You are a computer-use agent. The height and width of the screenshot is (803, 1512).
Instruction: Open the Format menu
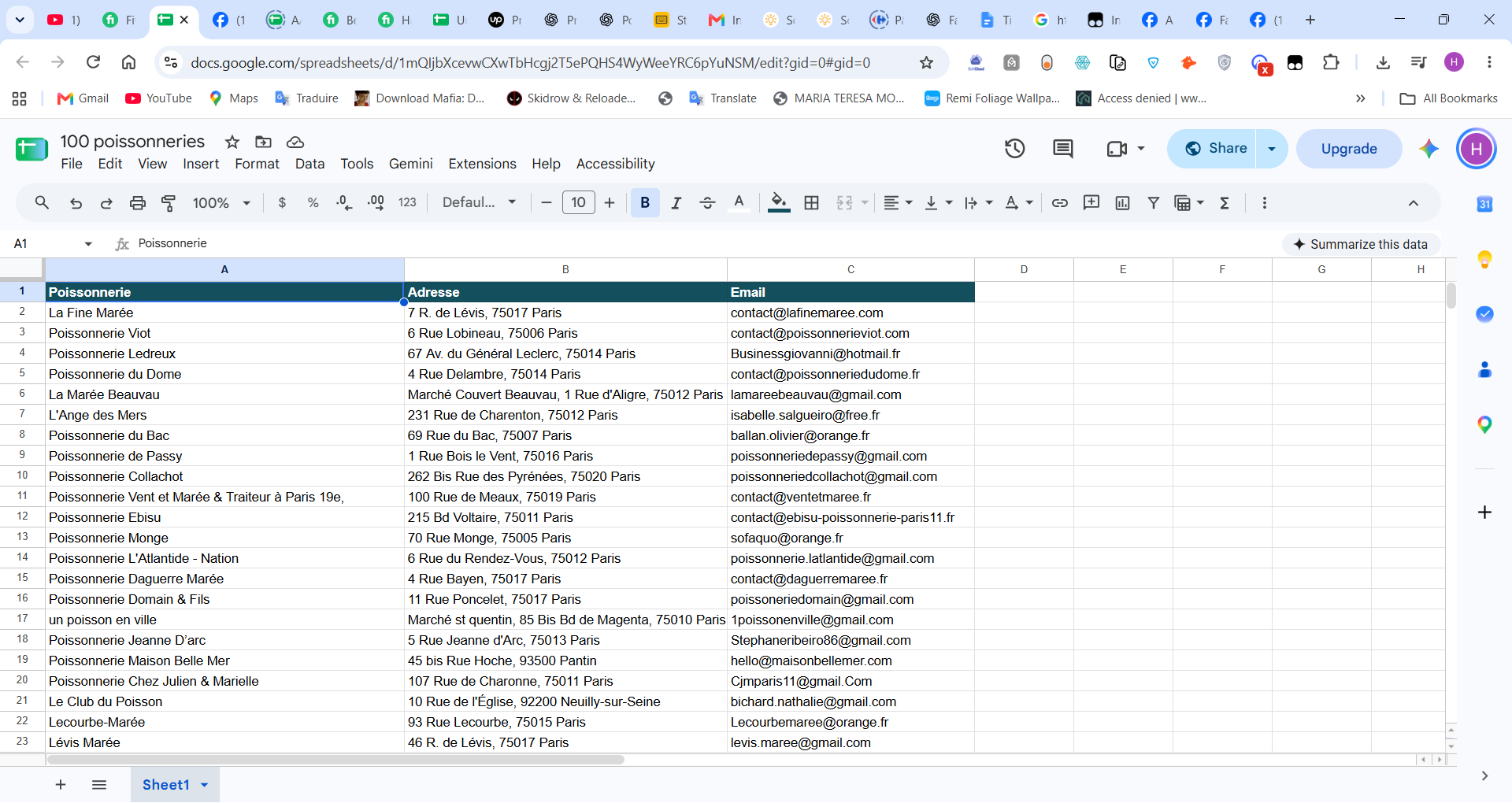tap(257, 164)
